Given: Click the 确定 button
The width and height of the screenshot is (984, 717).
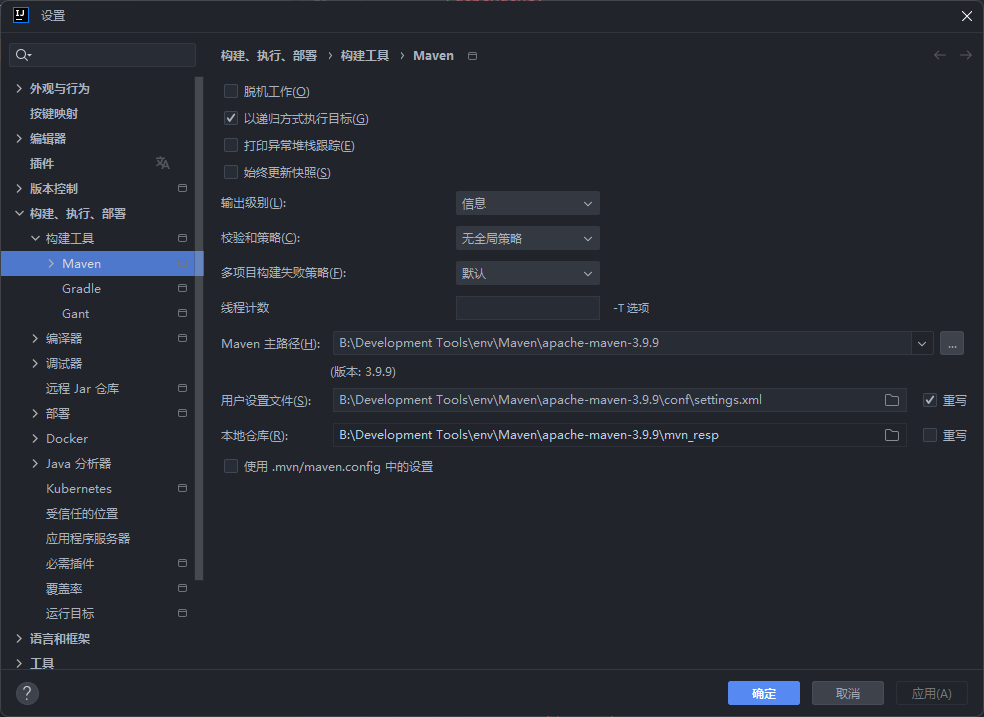Looking at the screenshot, I should point(764,693).
